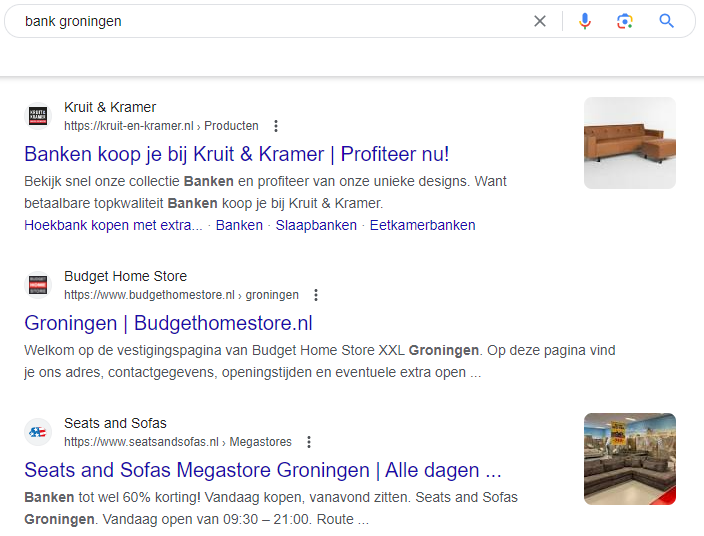Click the Kruit & Kramer favicon

coord(38,116)
